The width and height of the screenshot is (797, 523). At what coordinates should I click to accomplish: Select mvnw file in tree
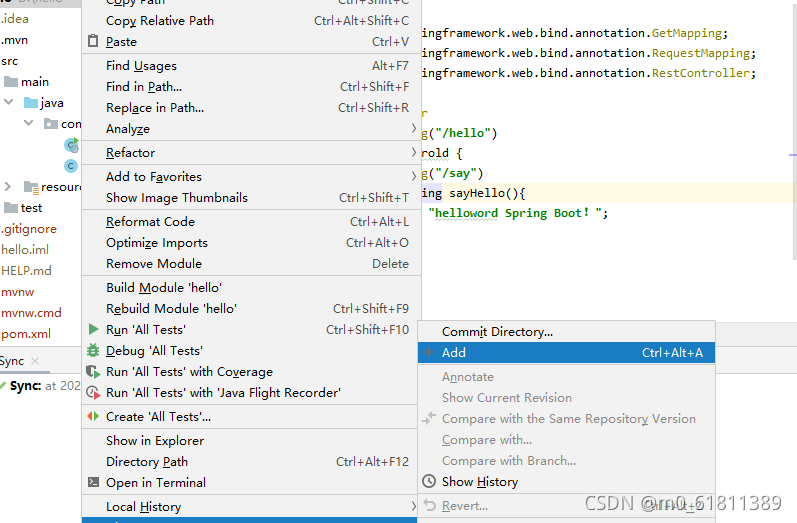pos(17,292)
